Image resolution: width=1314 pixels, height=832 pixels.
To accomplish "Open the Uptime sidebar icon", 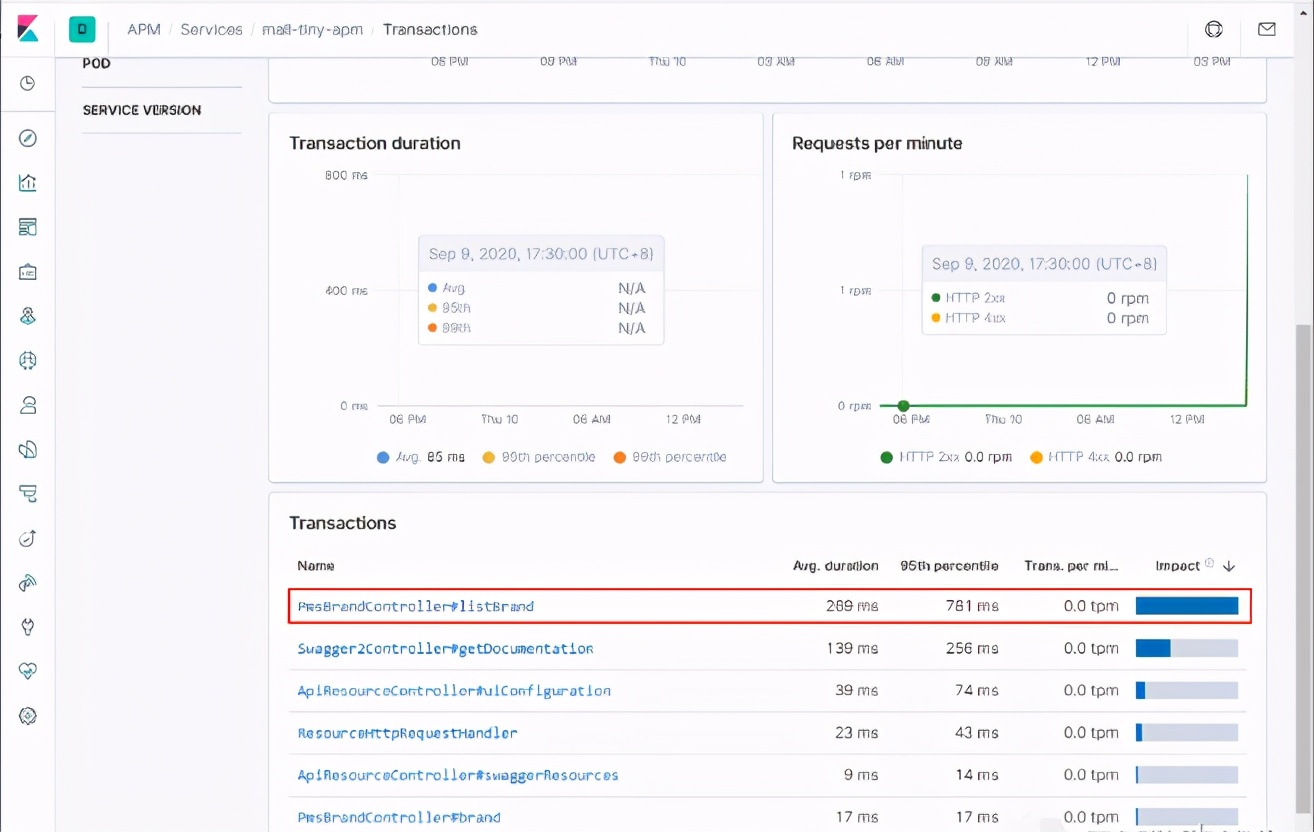I will (28, 538).
